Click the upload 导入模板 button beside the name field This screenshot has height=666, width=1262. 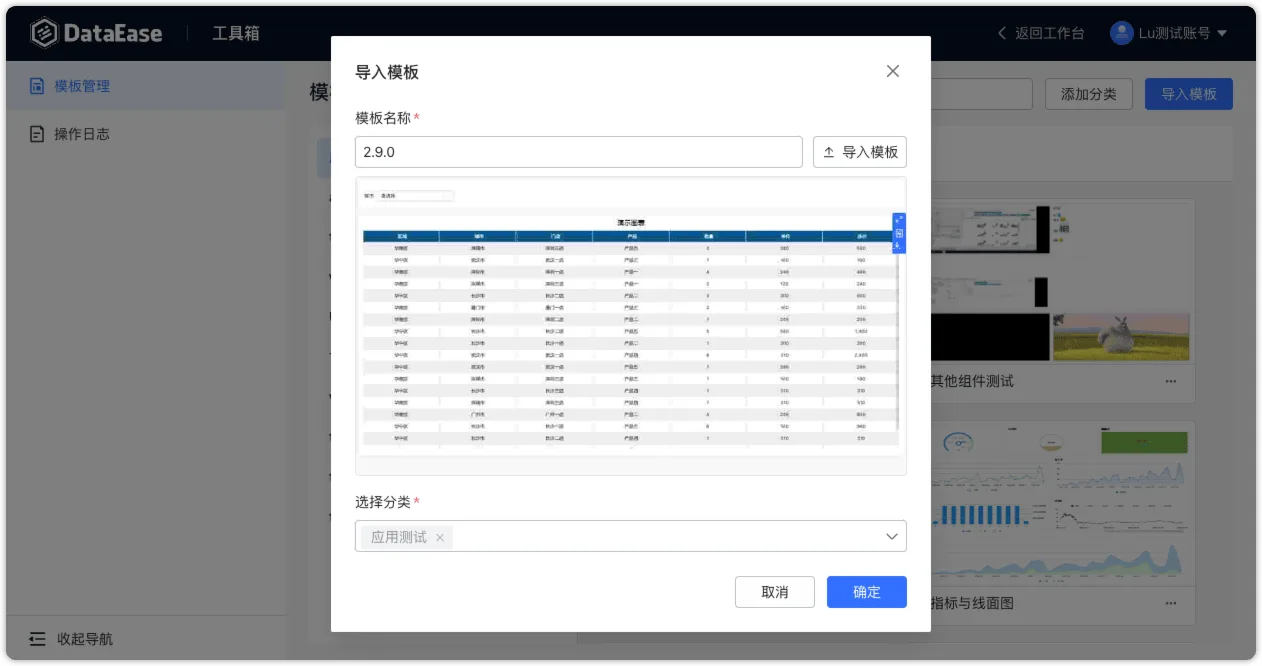click(x=860, y=152)
